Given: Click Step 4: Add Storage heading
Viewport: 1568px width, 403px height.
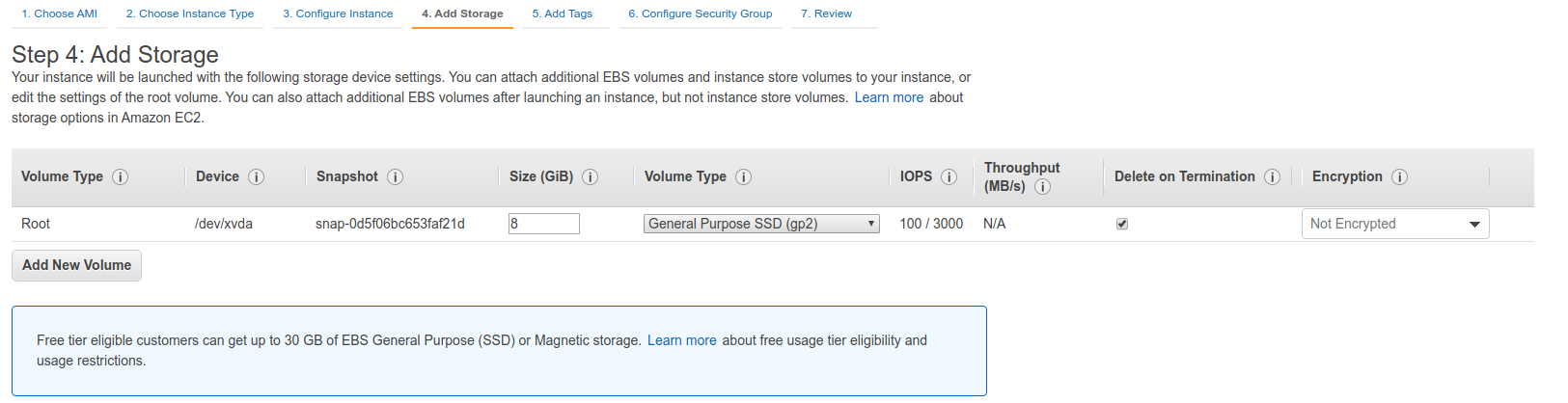Looking at the screenshot, I should (x=115, y=55).
